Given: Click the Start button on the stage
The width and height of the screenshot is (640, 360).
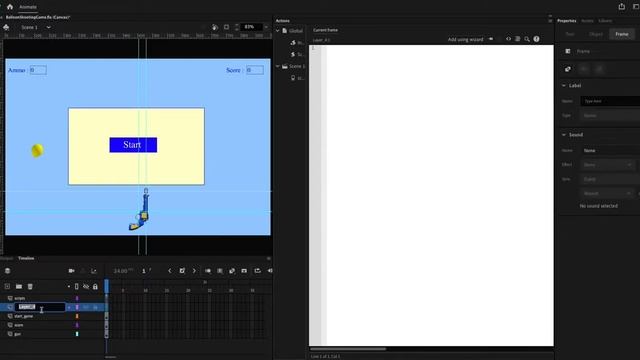Looking at the screenshot, I should tap(133, 145).
